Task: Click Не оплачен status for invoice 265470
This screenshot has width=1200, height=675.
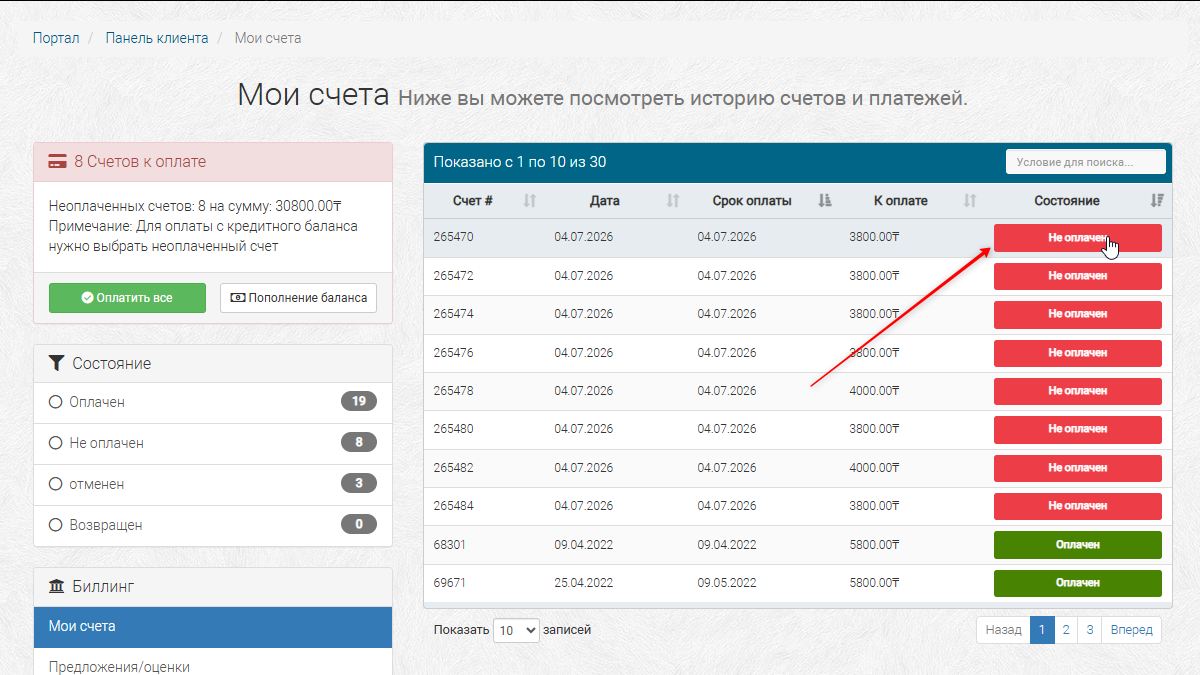Action: click(1078, 238)
